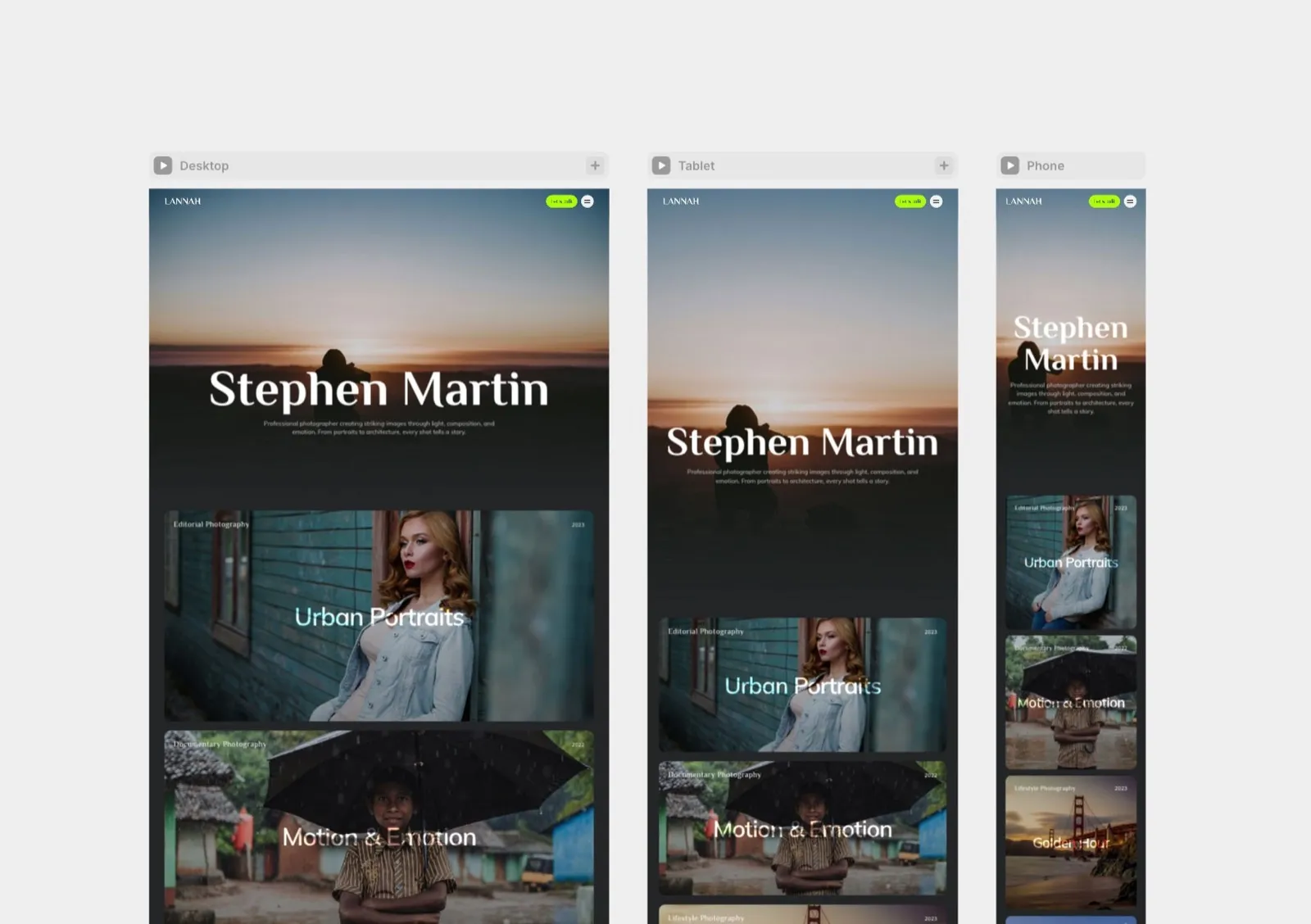Open hamburger menu in Desktop frame

(x=587, y=202)
